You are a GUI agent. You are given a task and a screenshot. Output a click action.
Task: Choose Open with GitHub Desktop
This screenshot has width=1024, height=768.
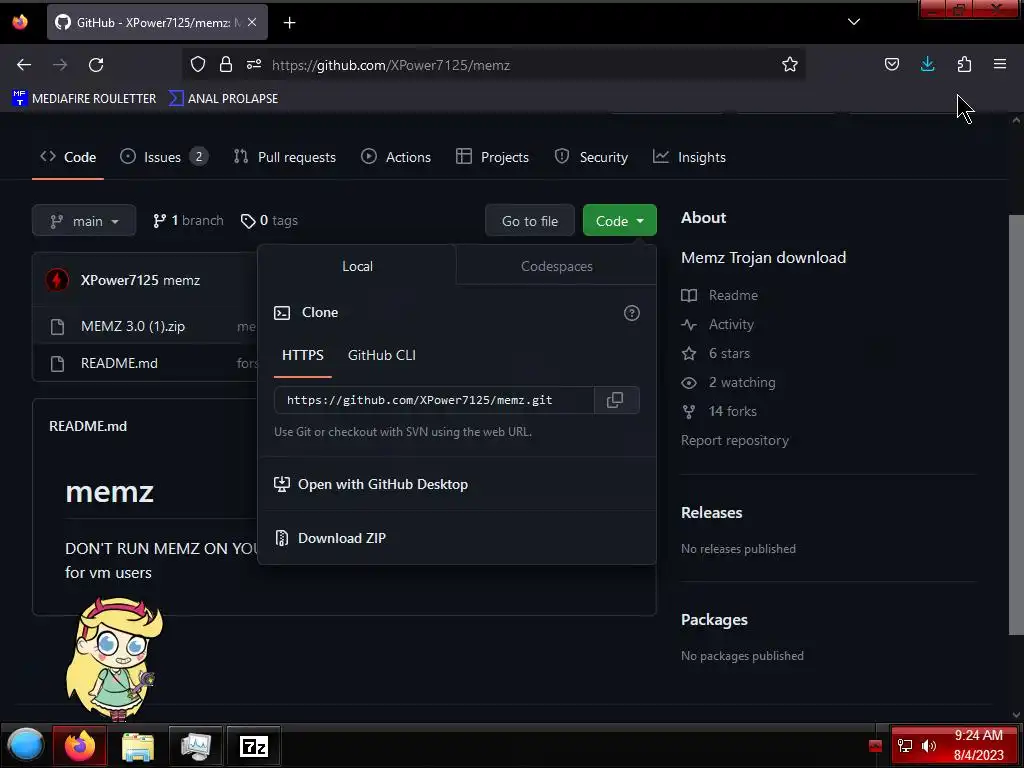(x=371, y=485)
